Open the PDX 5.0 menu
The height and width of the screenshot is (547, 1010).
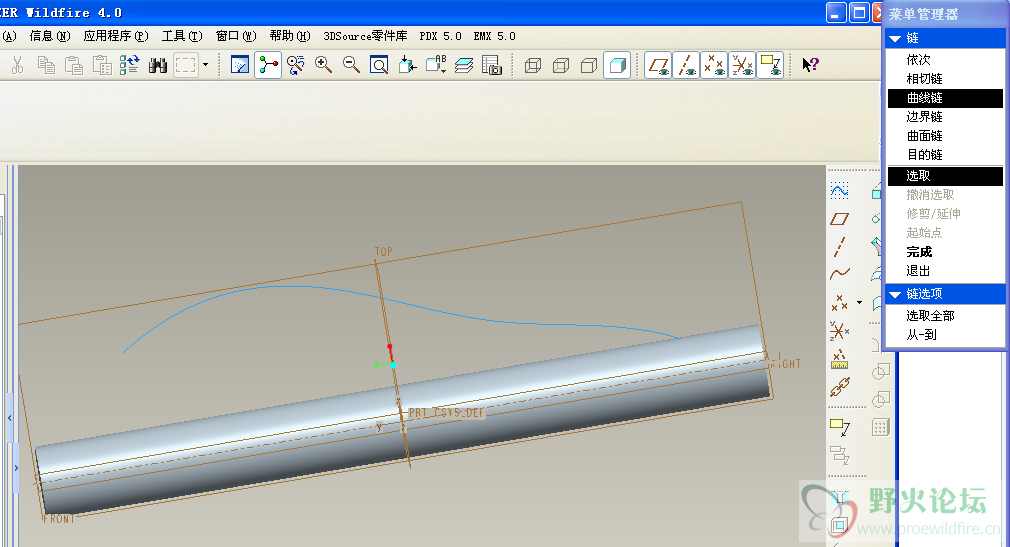pyautogui.click(x=441, y=36)
